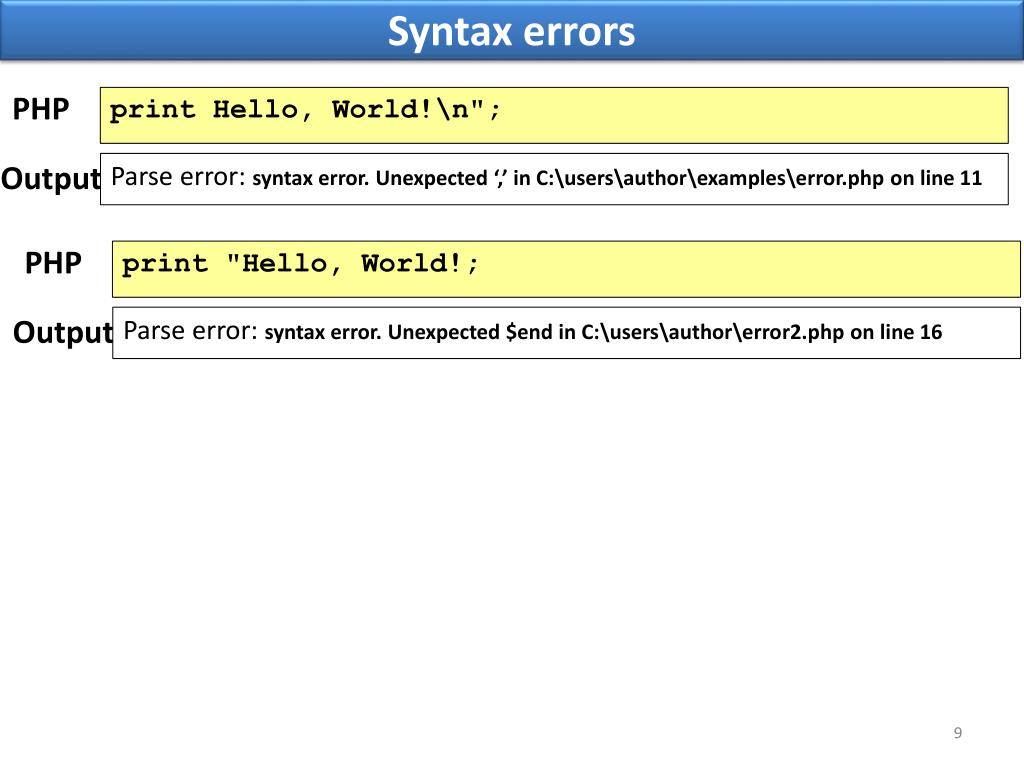
Task: Click the first PHP label above the first Output label
Action: click(41, 109)
